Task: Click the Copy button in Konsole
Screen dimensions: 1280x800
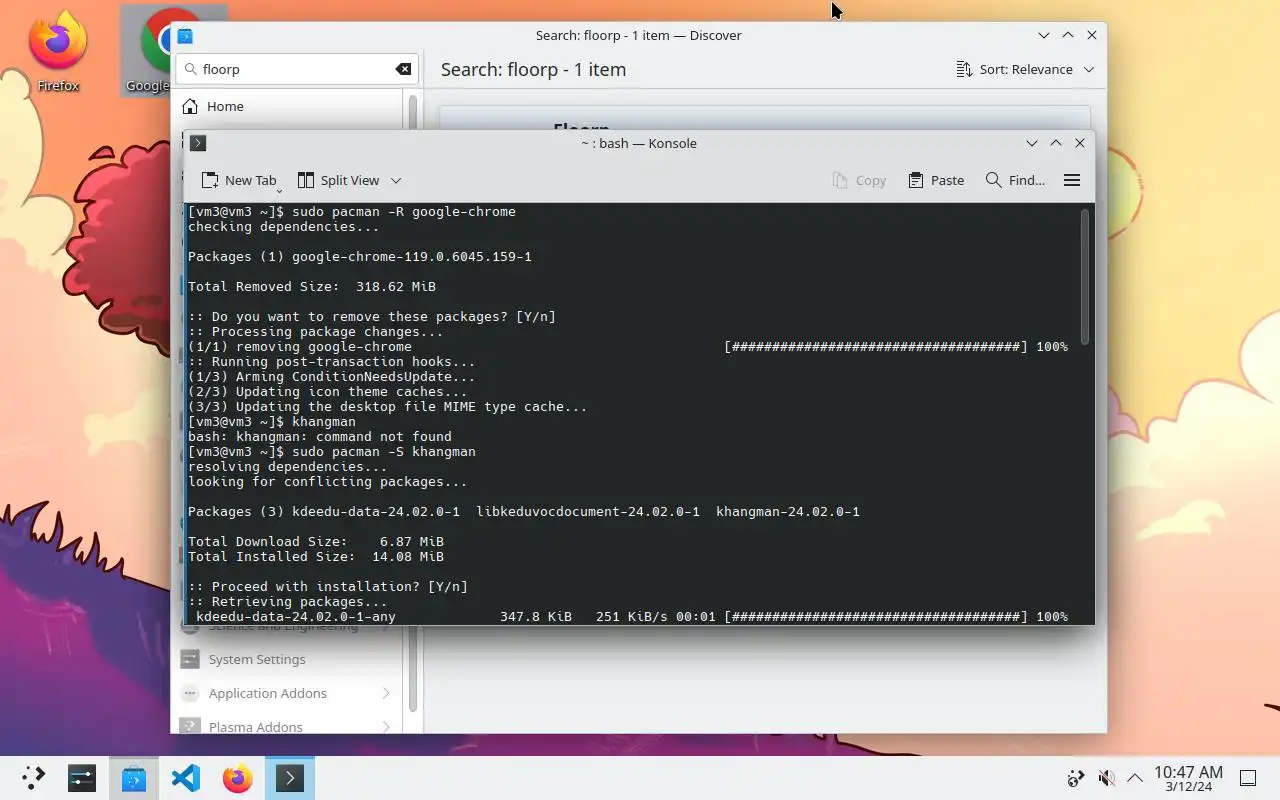Action: click(x=859, y=180)
